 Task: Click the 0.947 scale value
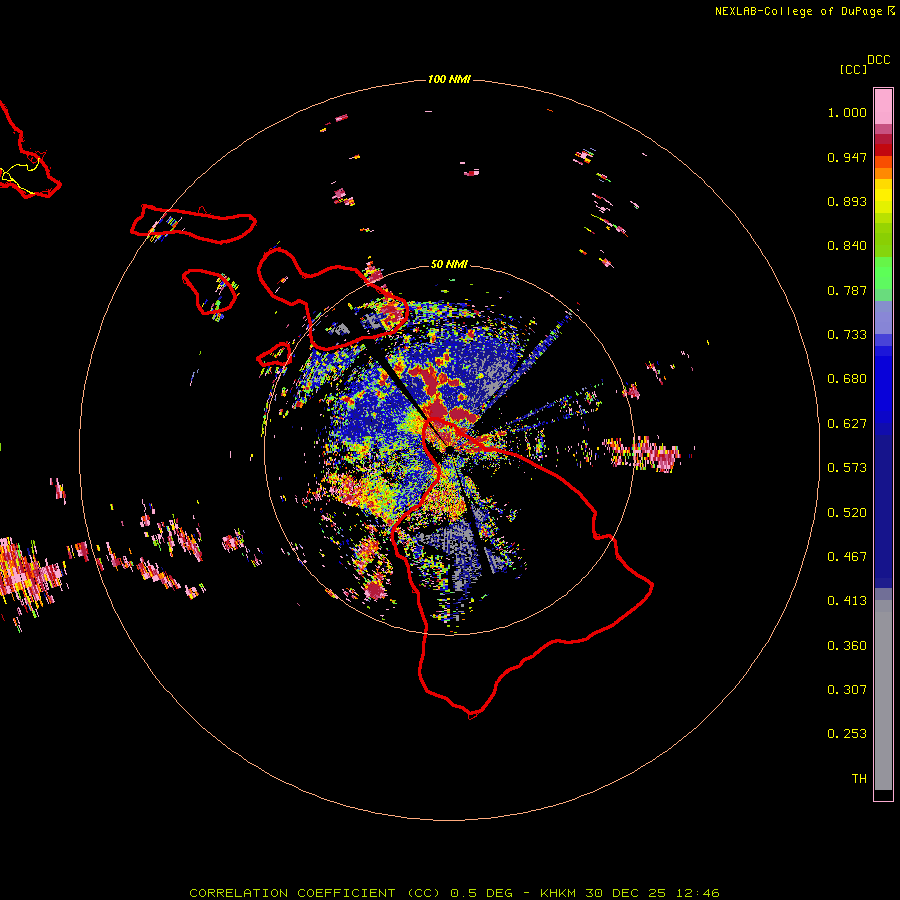point(847,157)
